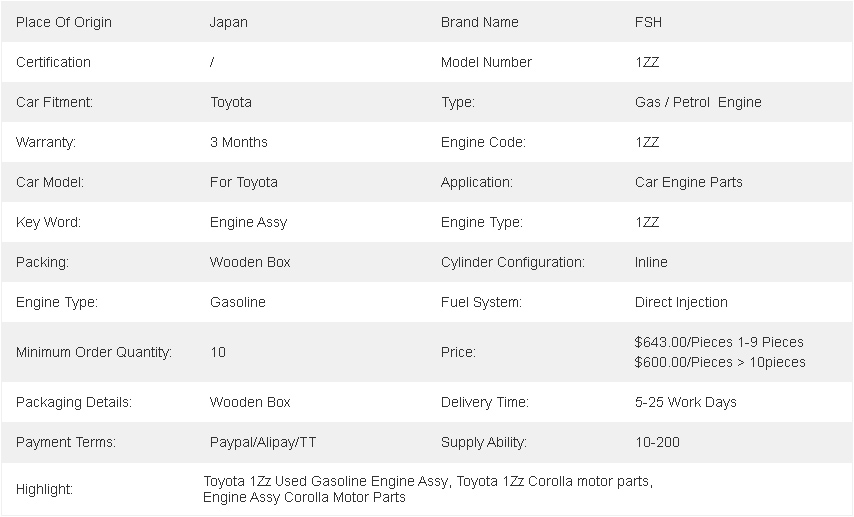Click the "Car Engine Parts" application value
This screenshot has width=854, height=517.
click(689, 182)
